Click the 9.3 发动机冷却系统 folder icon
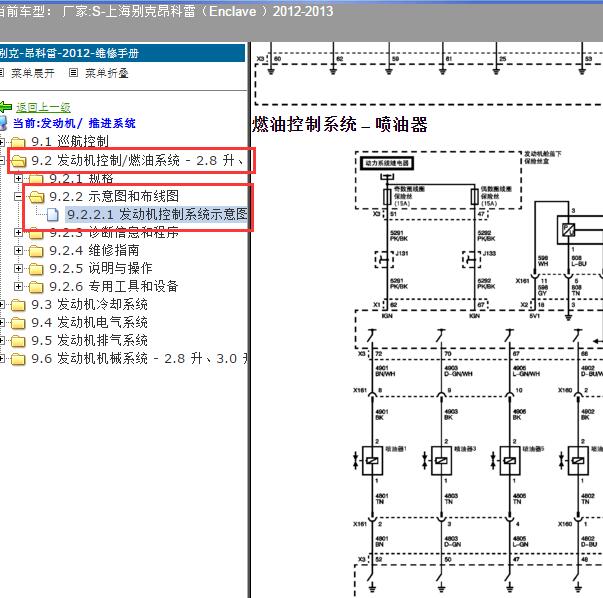This screenshot has width=603, height=598. pos(18,305)
